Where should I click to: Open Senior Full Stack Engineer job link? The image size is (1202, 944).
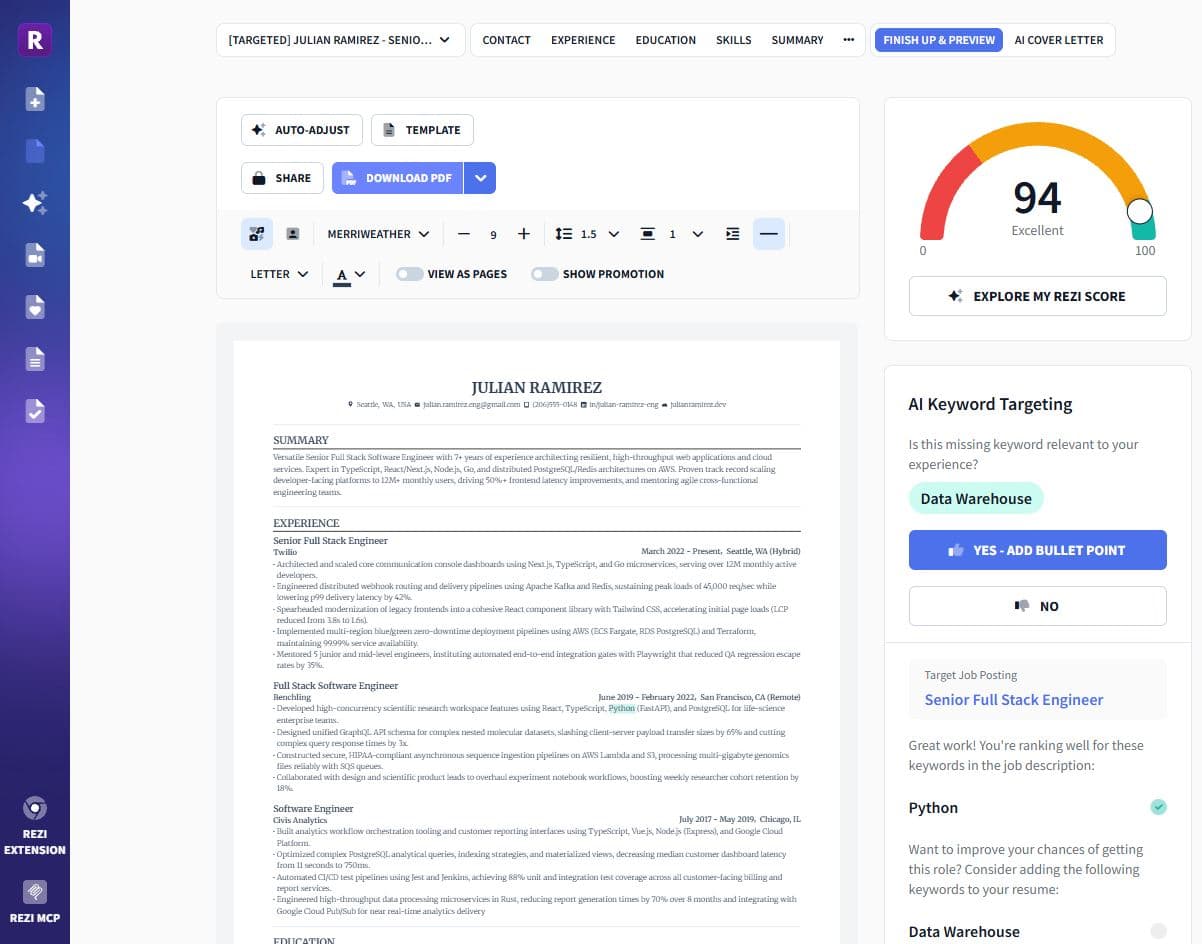(1013, 699)
